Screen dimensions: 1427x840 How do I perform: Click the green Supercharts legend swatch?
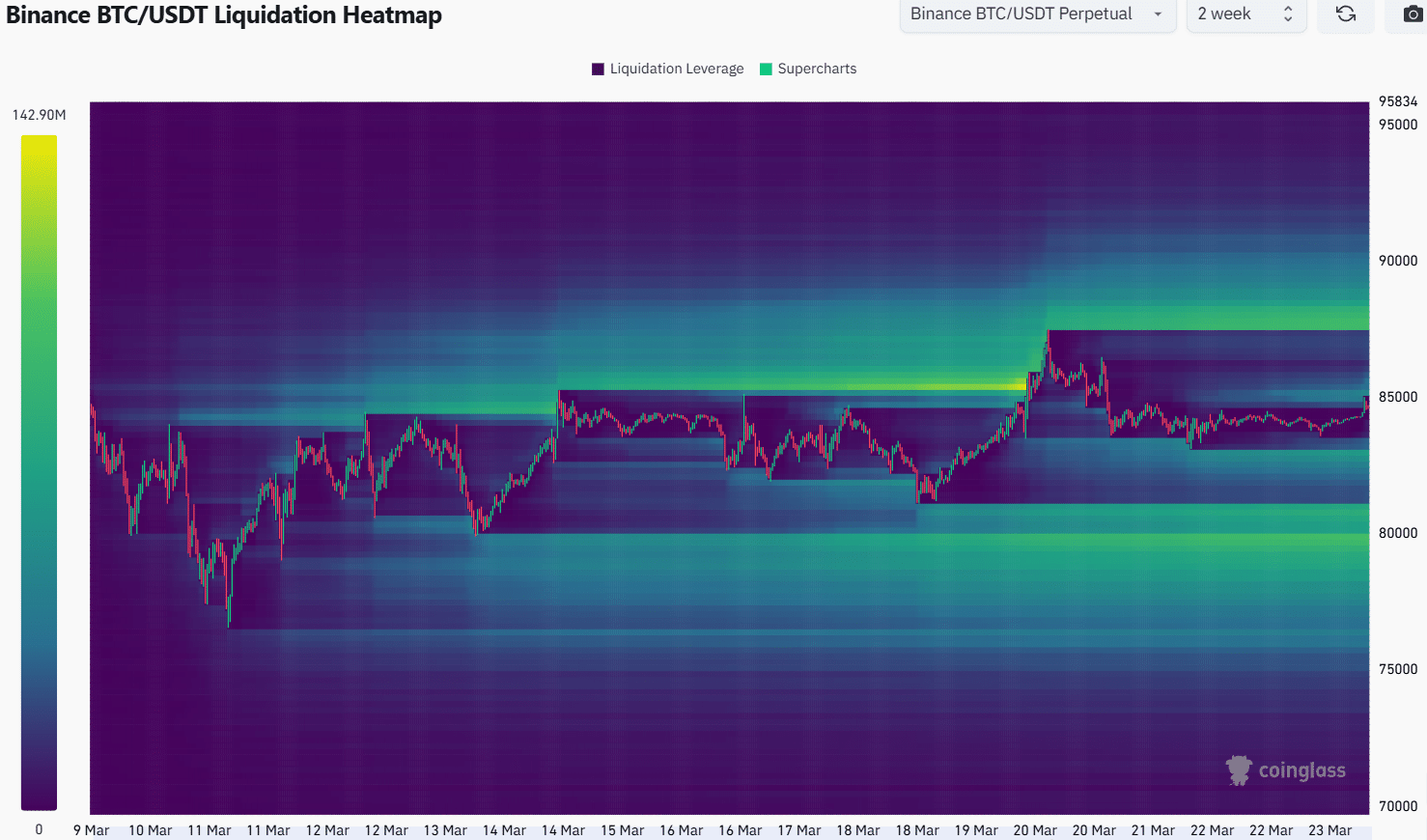pyautogui.click(x=766, y=69)
